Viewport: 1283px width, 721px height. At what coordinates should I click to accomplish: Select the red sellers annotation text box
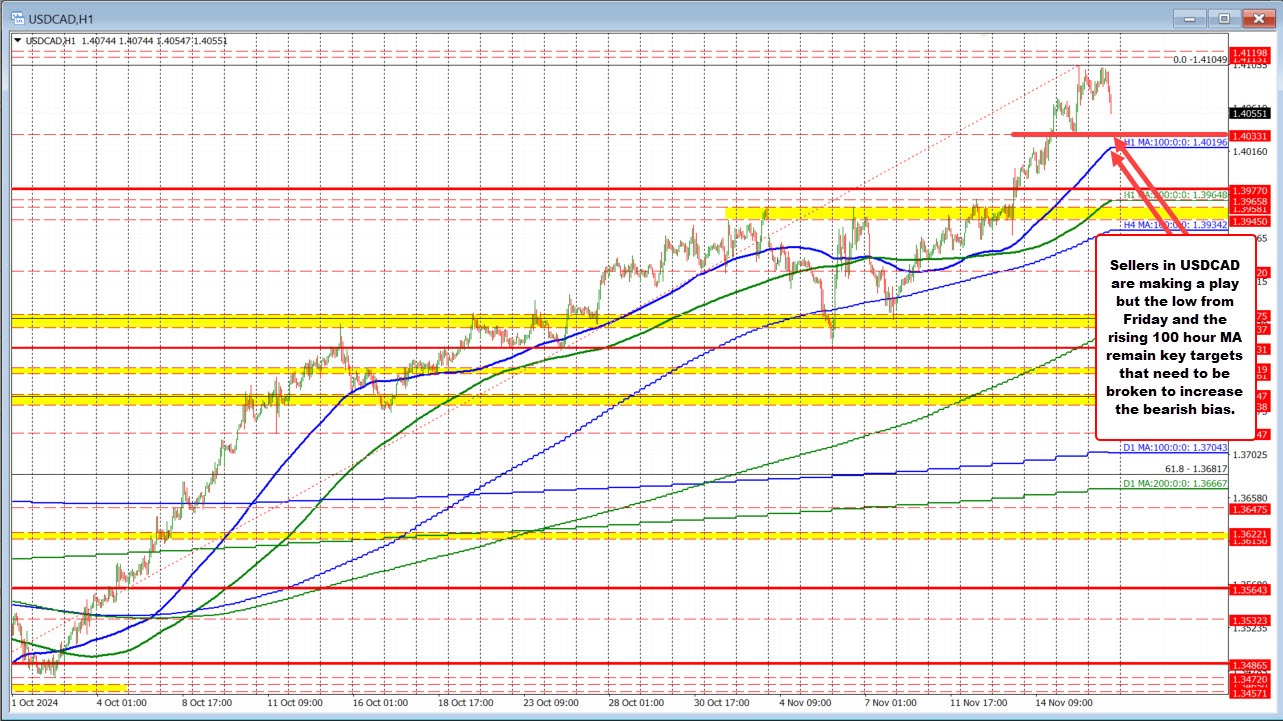click(1175, 337)
